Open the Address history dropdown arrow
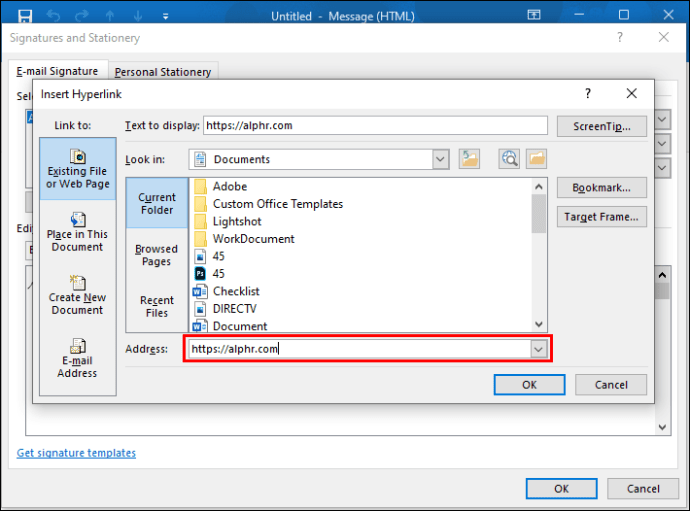 [538, 349]
